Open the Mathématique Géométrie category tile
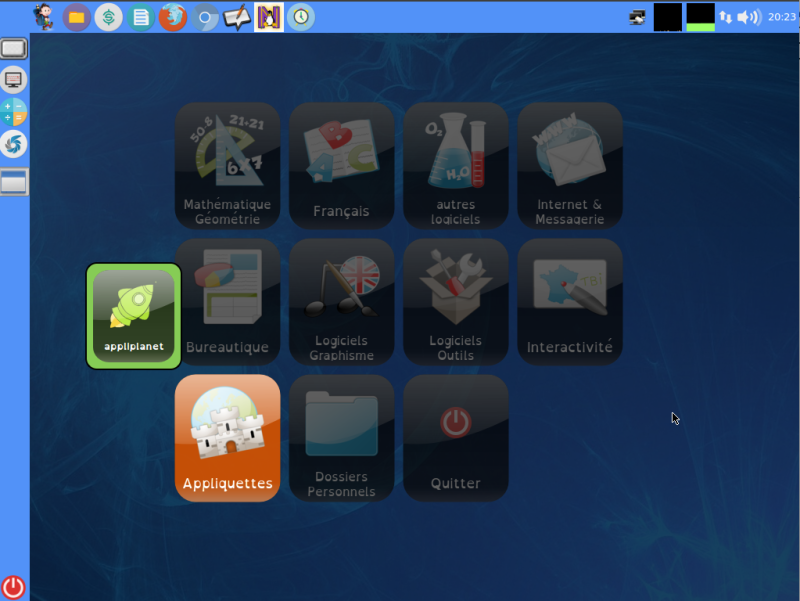Screen dimensions: 800x601 coord(228,166)
